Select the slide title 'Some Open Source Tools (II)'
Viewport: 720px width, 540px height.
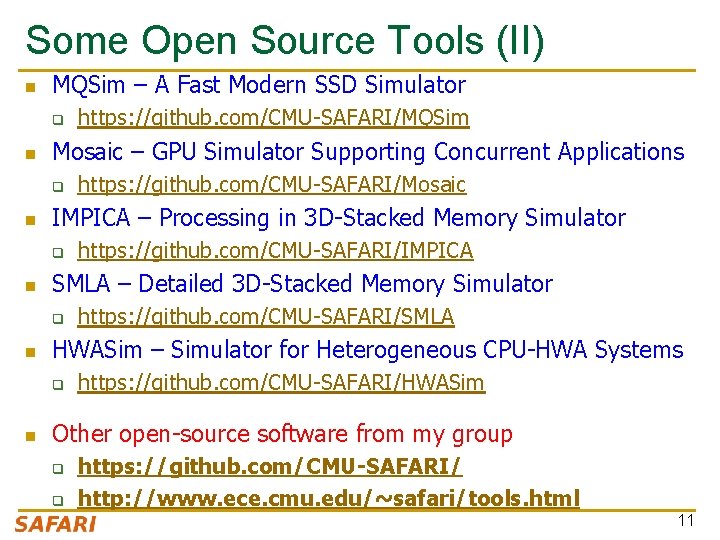[x=285, y=41]
